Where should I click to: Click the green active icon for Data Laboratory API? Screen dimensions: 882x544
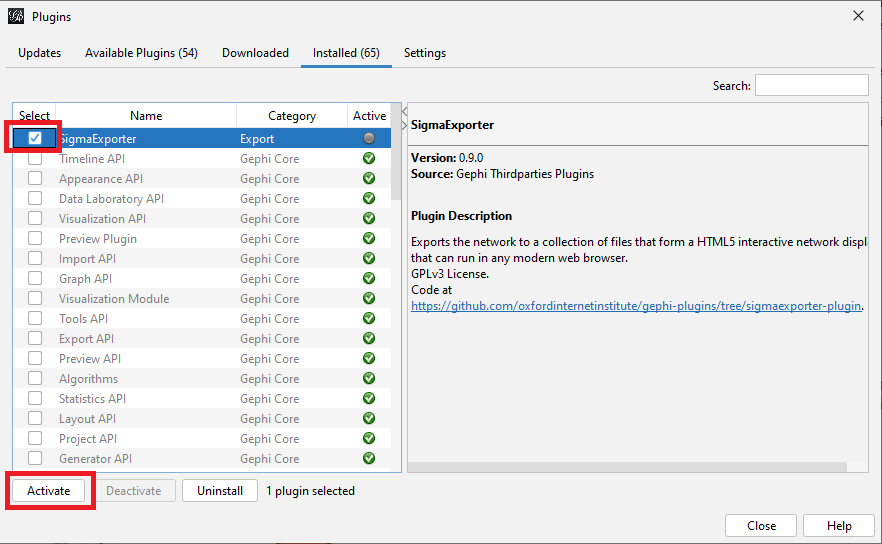(x=369, y=199)
